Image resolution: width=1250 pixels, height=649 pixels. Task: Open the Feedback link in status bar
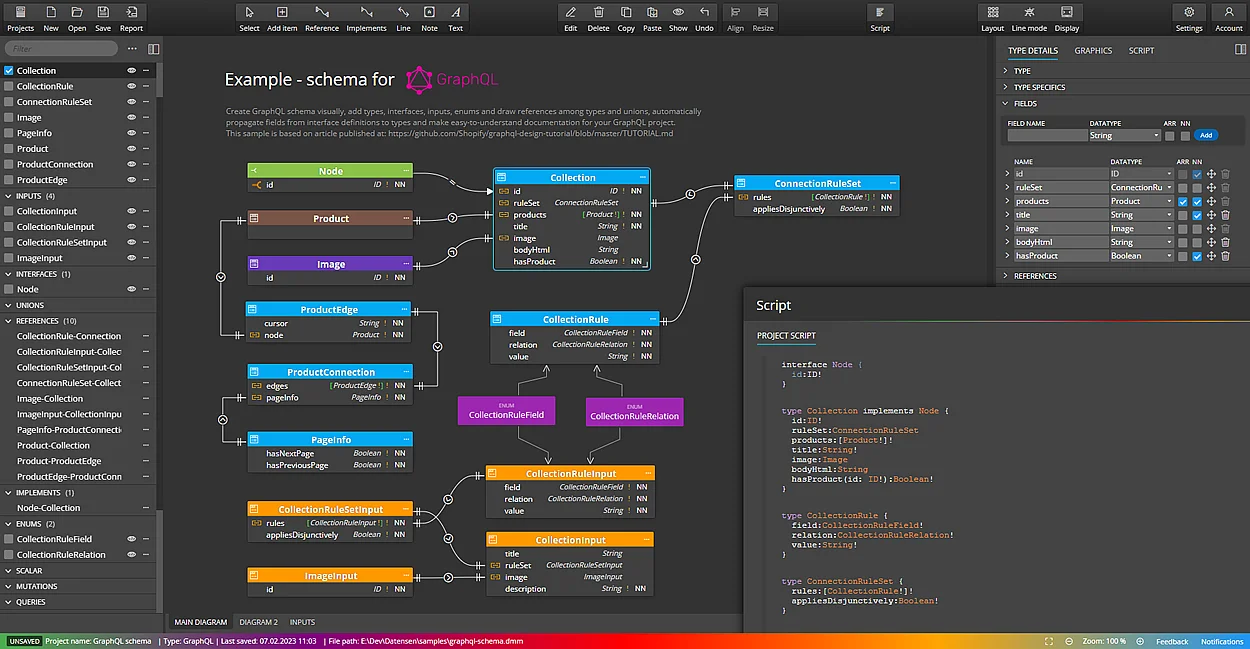click(x=1172, y=641)
